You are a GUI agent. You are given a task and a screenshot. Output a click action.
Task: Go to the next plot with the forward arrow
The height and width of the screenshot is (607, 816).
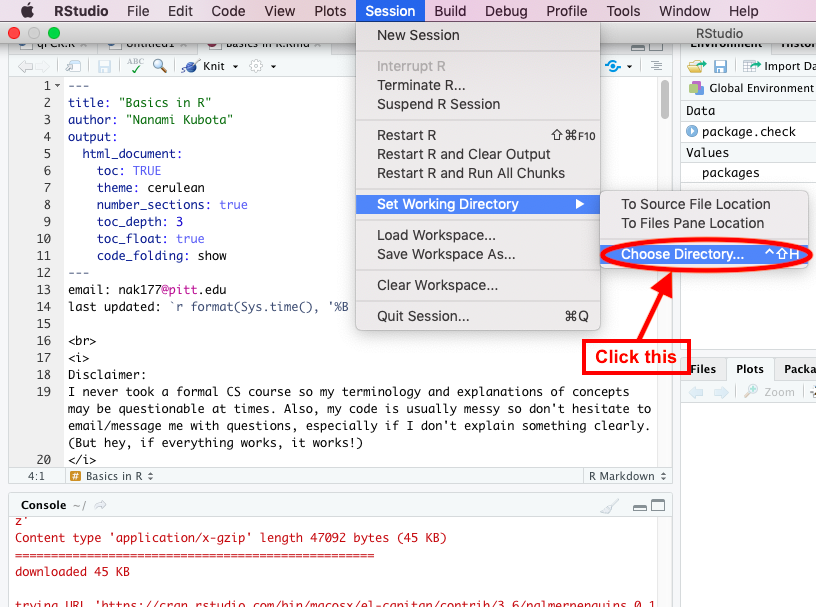click(x=721, y=392)
